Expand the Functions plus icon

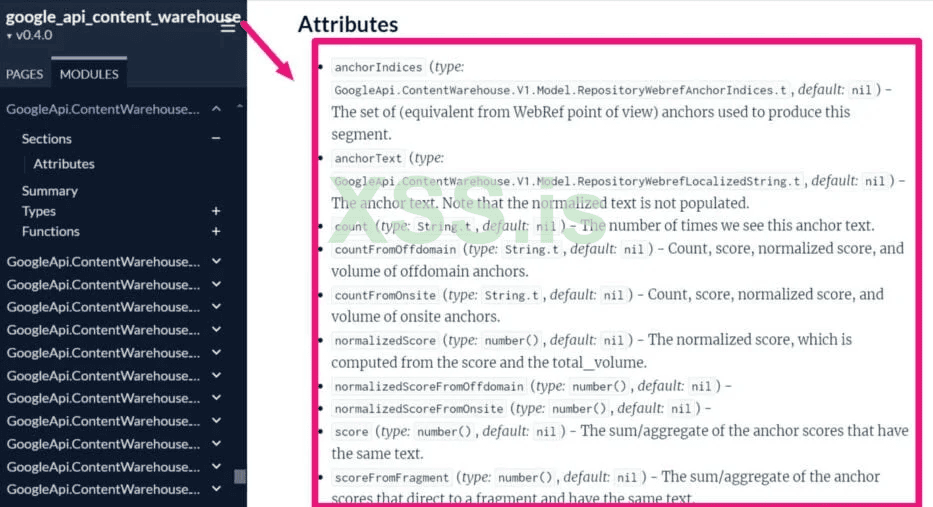tap(216, 231)
